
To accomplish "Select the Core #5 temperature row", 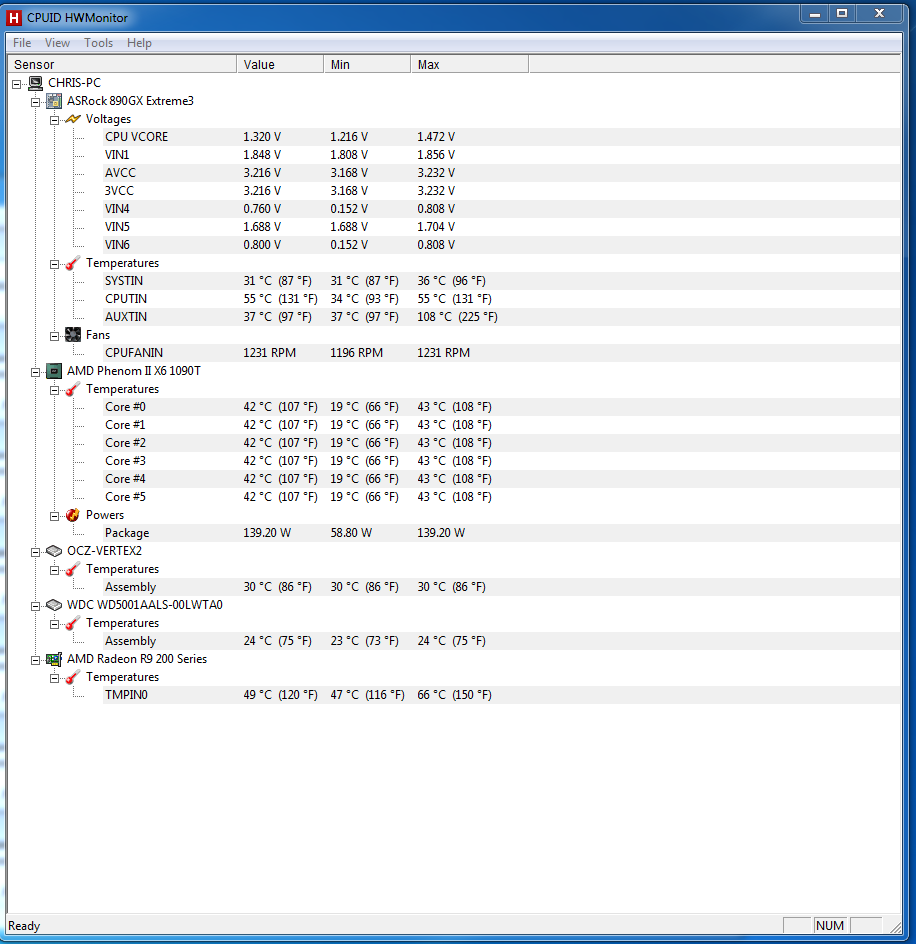I will tap(502, 497).
